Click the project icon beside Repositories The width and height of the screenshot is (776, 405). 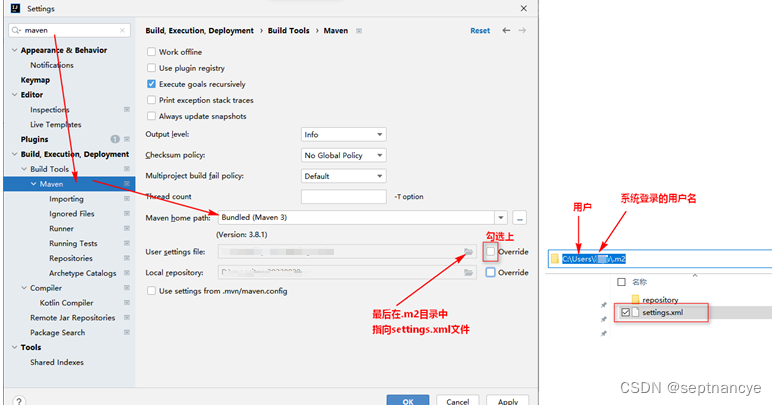(x=127, y=258)
